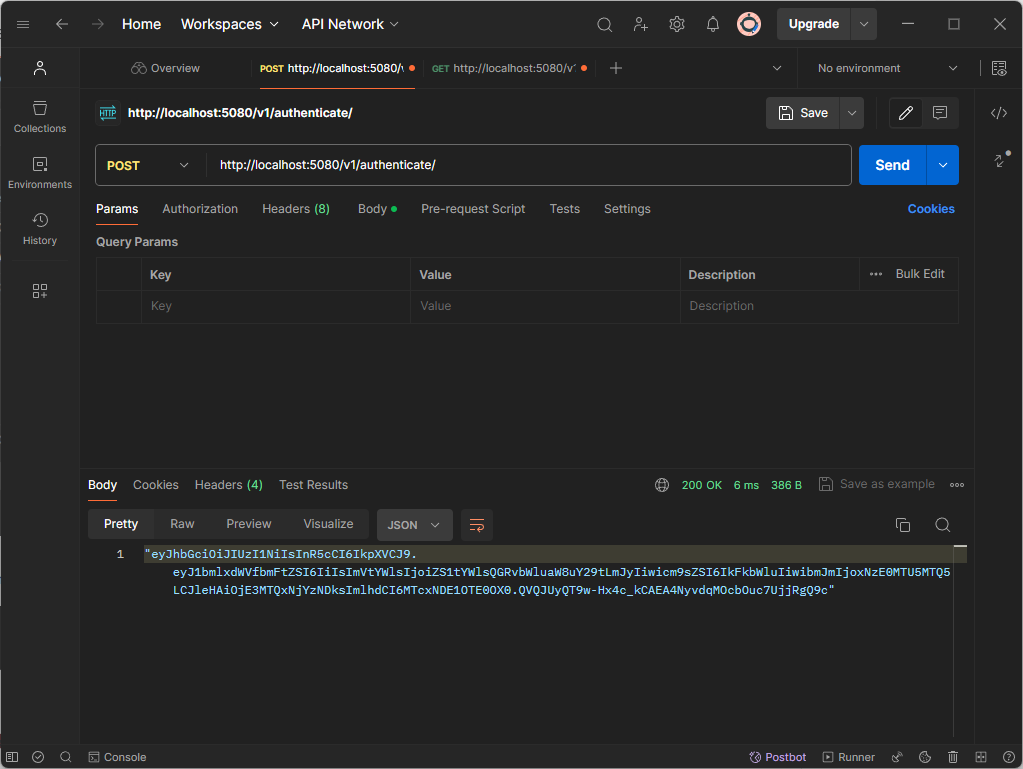Viewport: 1023px width, 769px height.
Task: Click Save as example
Action: click(x=877, y=484)
